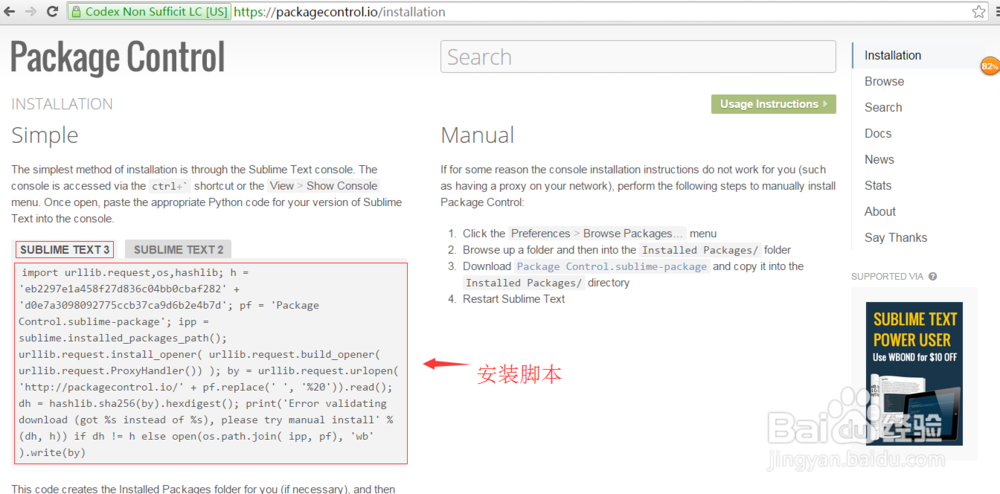
Task: Click 'Preferences > Browse Packages…' text
Action: coord(598,233)
